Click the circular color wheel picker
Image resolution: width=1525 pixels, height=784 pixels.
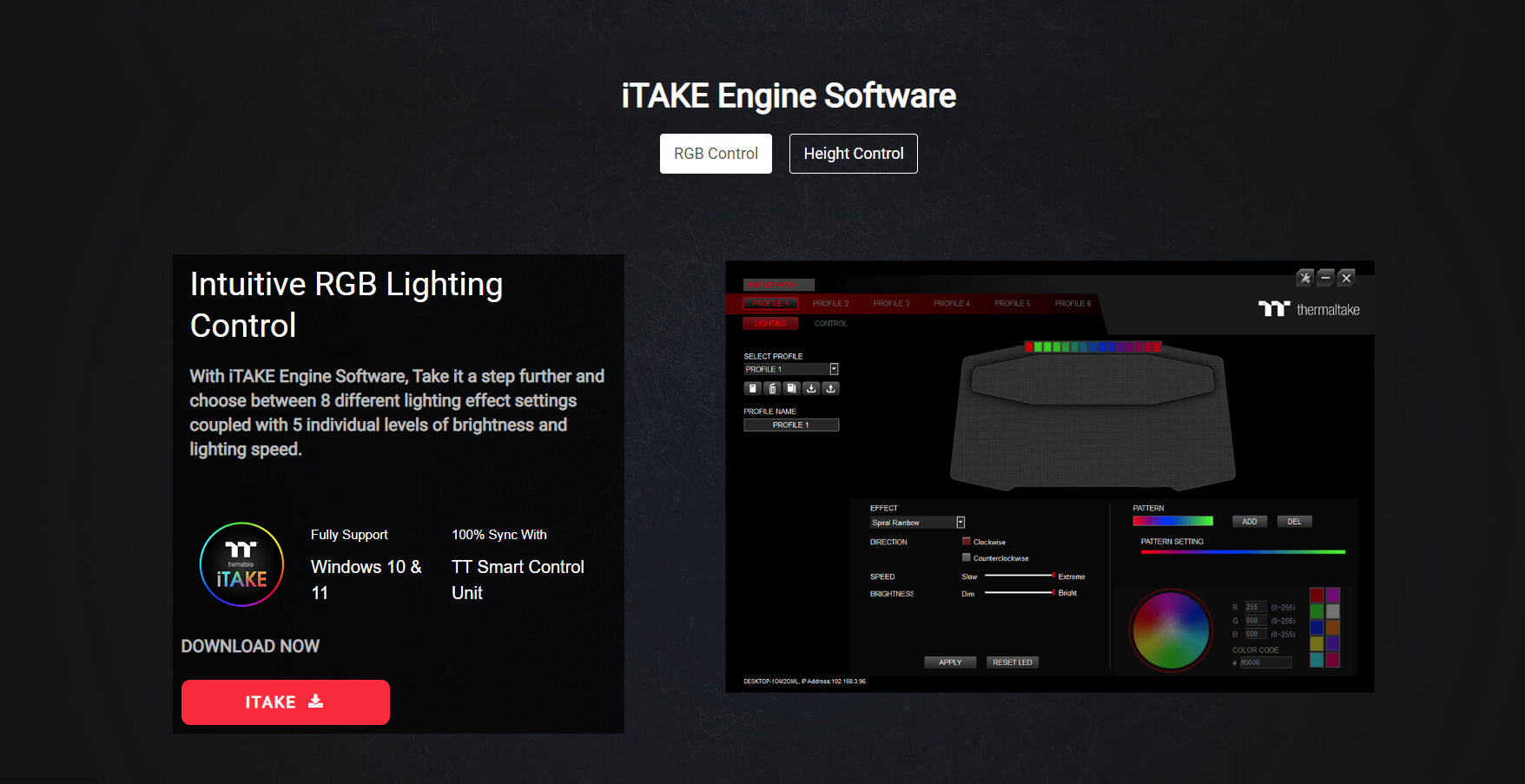pos(1171,630)
